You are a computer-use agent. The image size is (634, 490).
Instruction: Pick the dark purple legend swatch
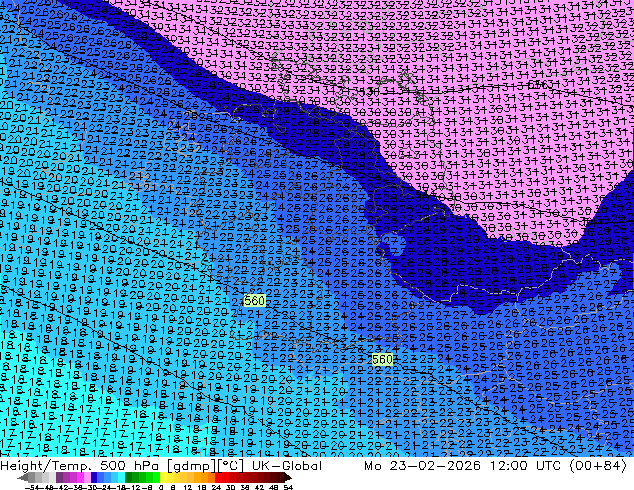(59, 478)
